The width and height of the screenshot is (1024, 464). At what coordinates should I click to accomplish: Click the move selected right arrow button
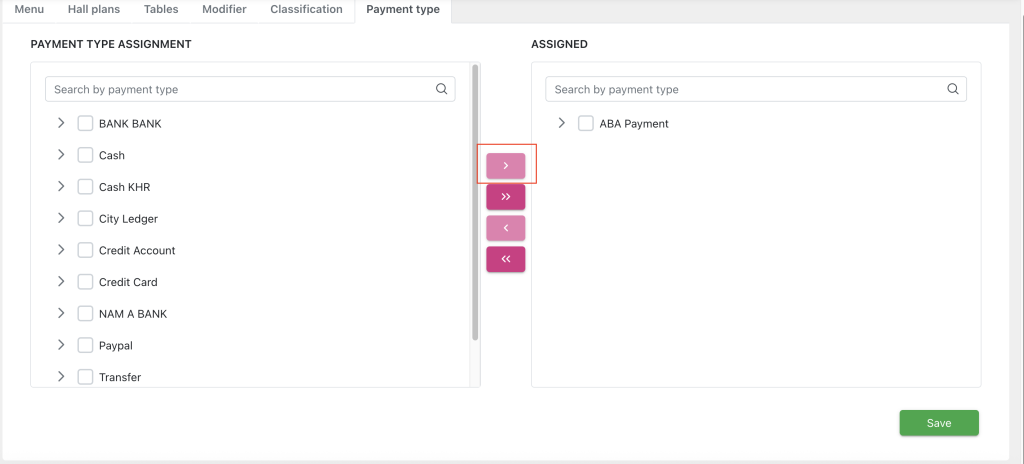(505, 166)
